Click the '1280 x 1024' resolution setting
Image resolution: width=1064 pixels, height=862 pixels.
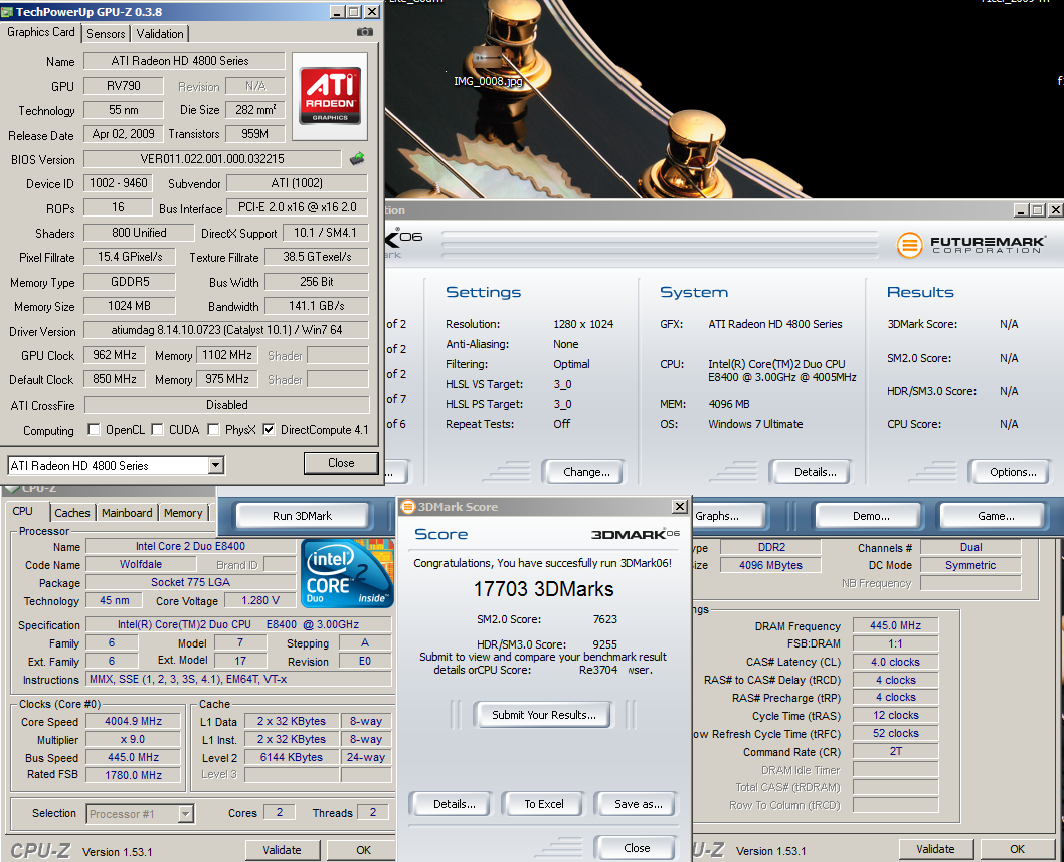coord(583,324)
